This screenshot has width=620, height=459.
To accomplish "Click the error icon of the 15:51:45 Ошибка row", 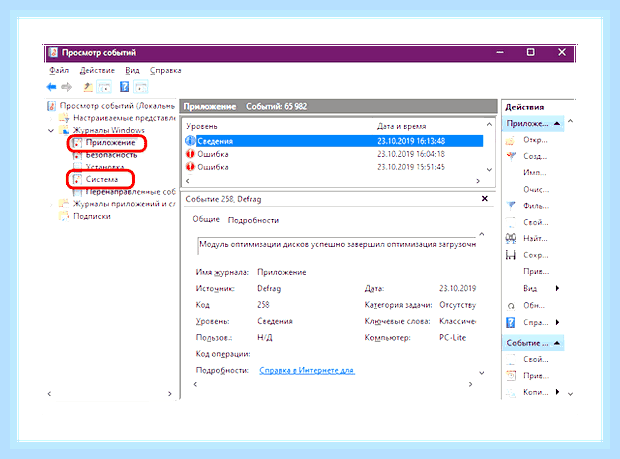I will tap(190, 167).
